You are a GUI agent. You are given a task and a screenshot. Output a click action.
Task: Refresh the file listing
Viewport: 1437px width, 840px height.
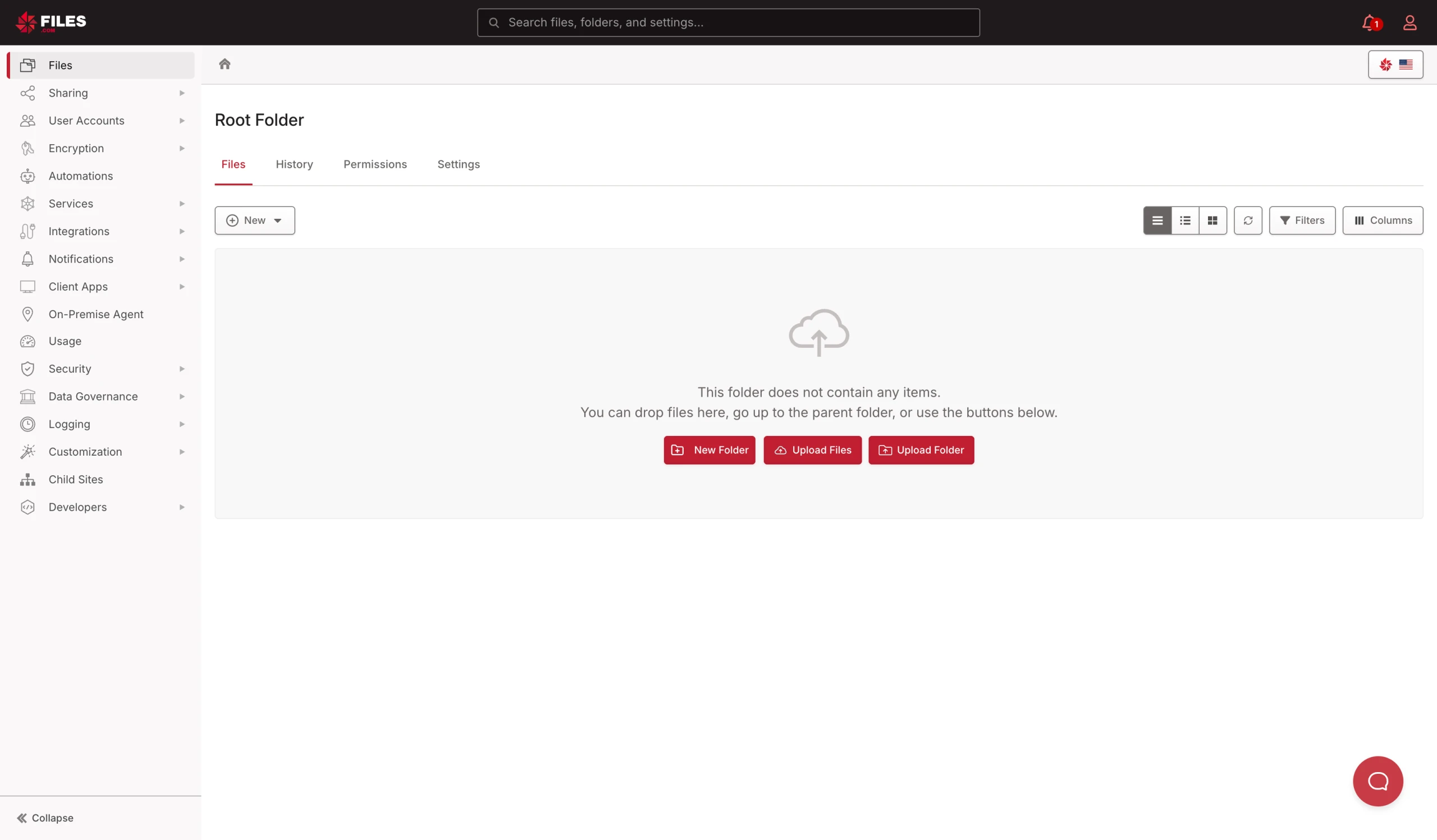point(1248,221)
